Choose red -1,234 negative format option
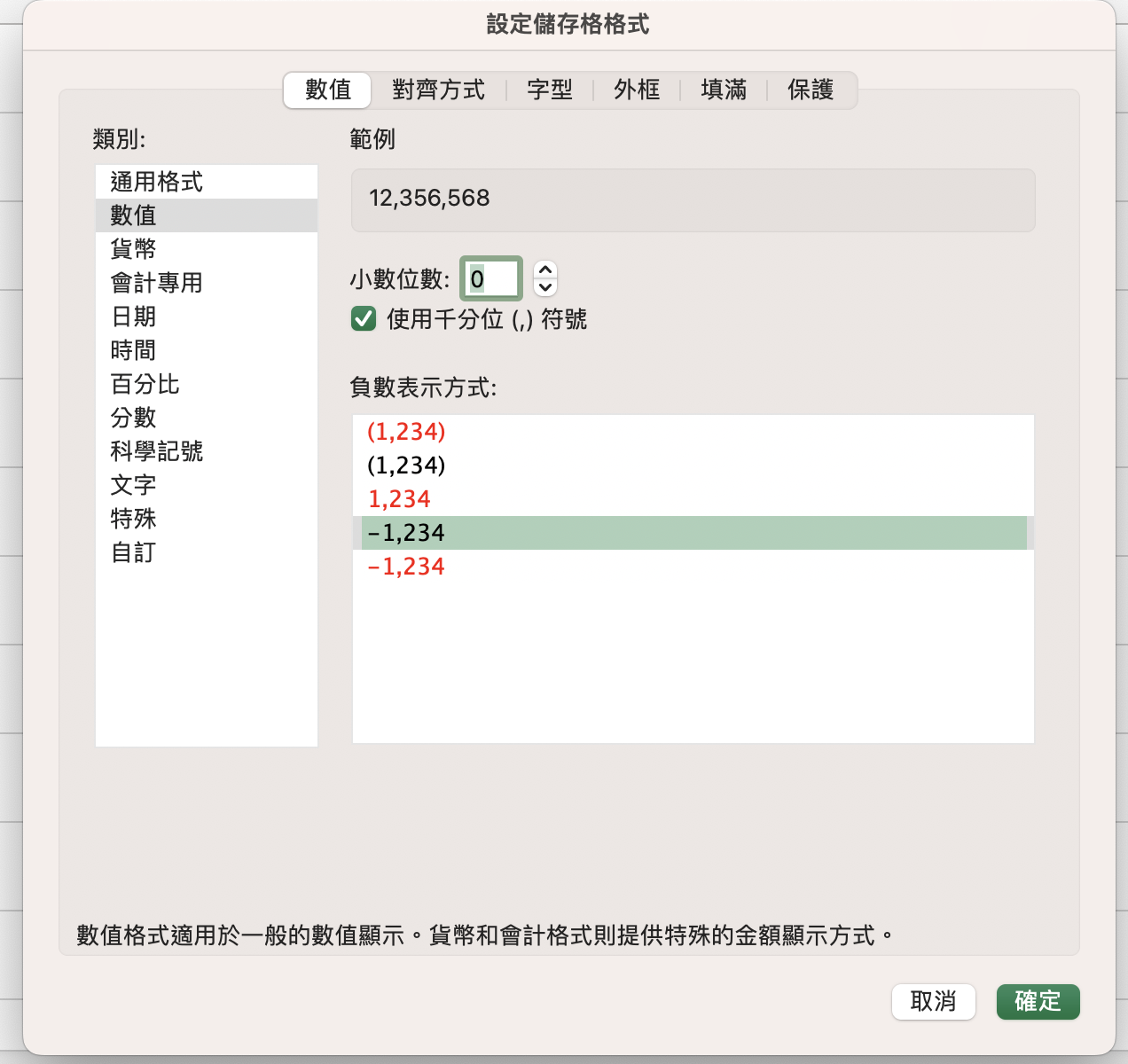This screenshot has width=1128, height=1064. (406, 567)
